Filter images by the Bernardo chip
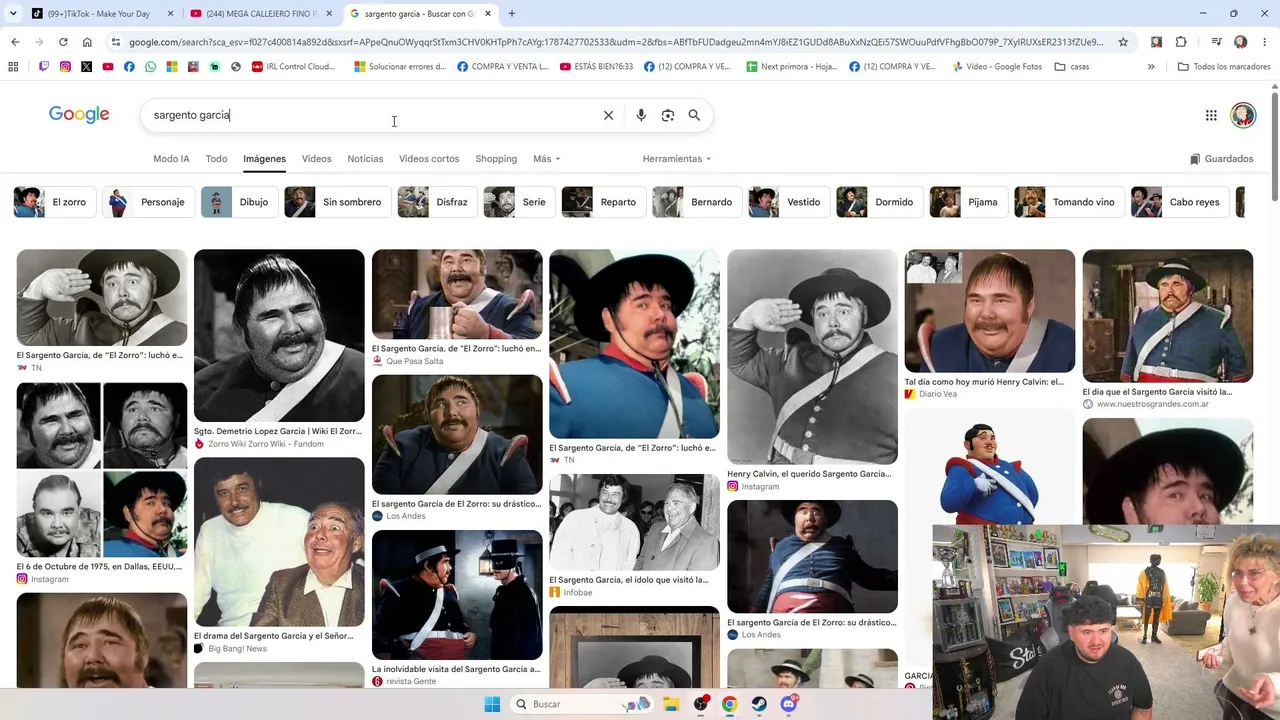Viewport: 1280px width, 720px height. 696,202
